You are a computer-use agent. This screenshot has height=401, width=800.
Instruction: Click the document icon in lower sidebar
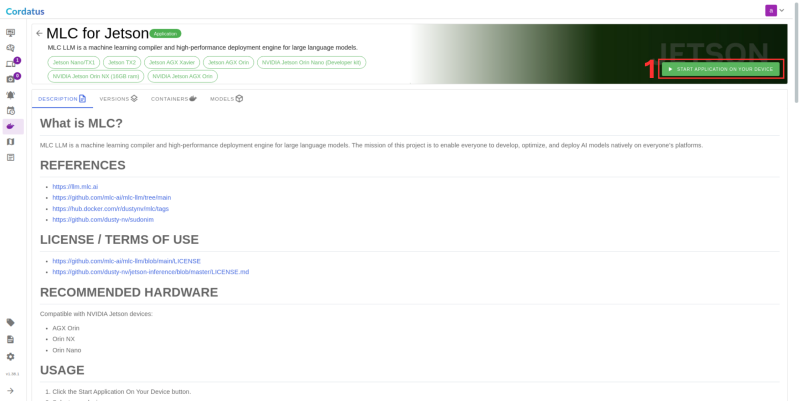(11, 339)
